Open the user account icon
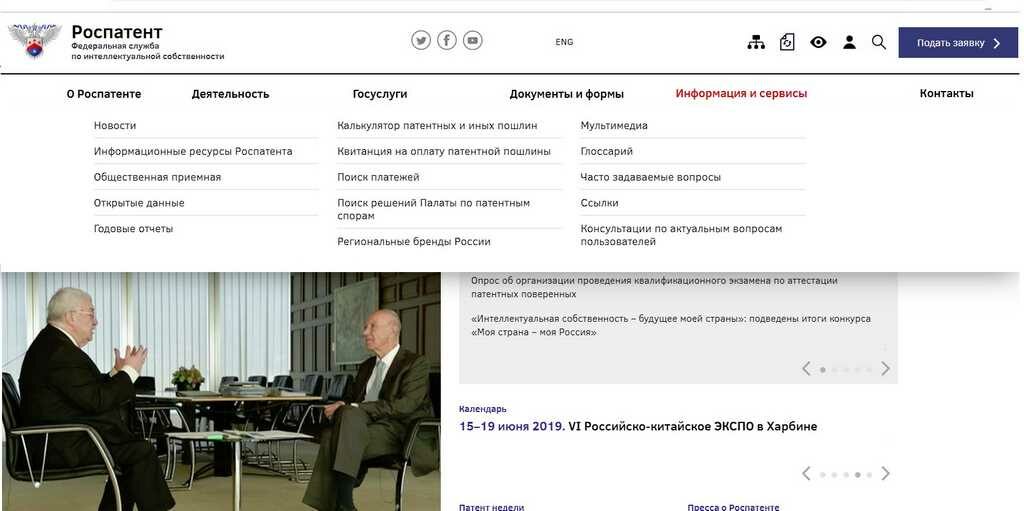The image size is (1024, 511). pos(849,42)
